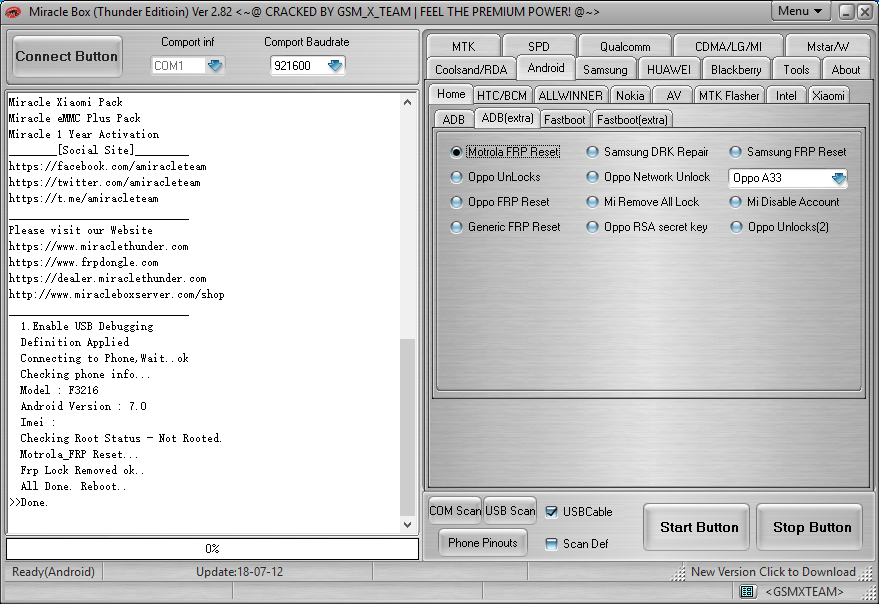Open Phone Pinouts
Viewport: 879px width, 604px height.
483,542
